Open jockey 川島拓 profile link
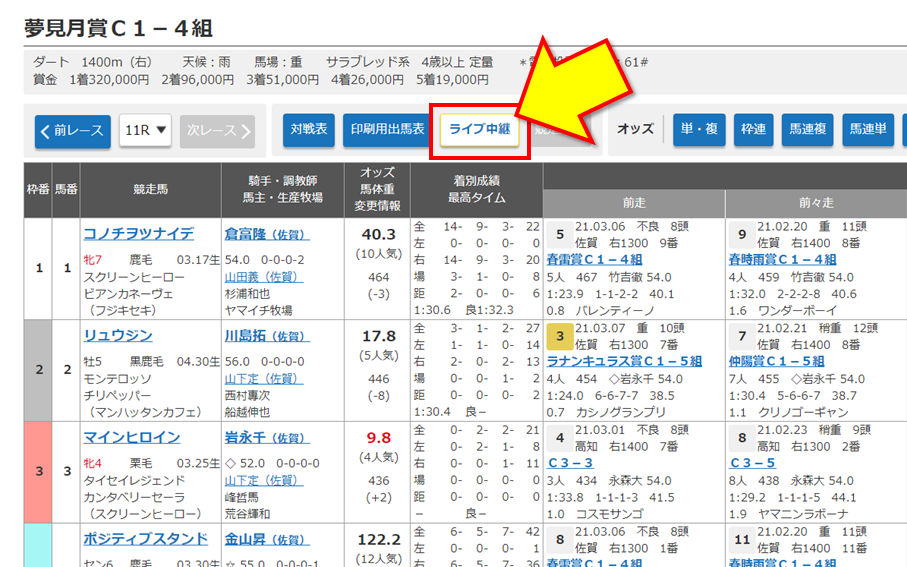 pyautogui.click(x=267, y=336)
